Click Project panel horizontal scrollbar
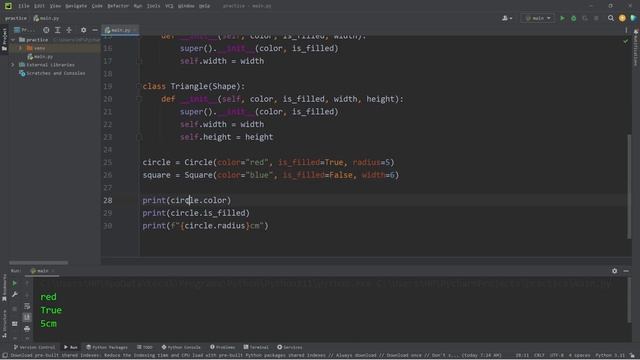This screenshot has height=360, width=640. click(x=38, y=262)
